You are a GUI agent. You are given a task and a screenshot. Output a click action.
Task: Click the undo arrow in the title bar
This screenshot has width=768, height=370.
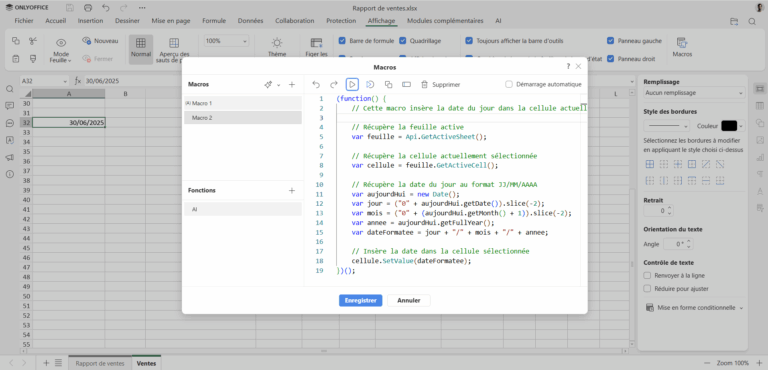105,8
